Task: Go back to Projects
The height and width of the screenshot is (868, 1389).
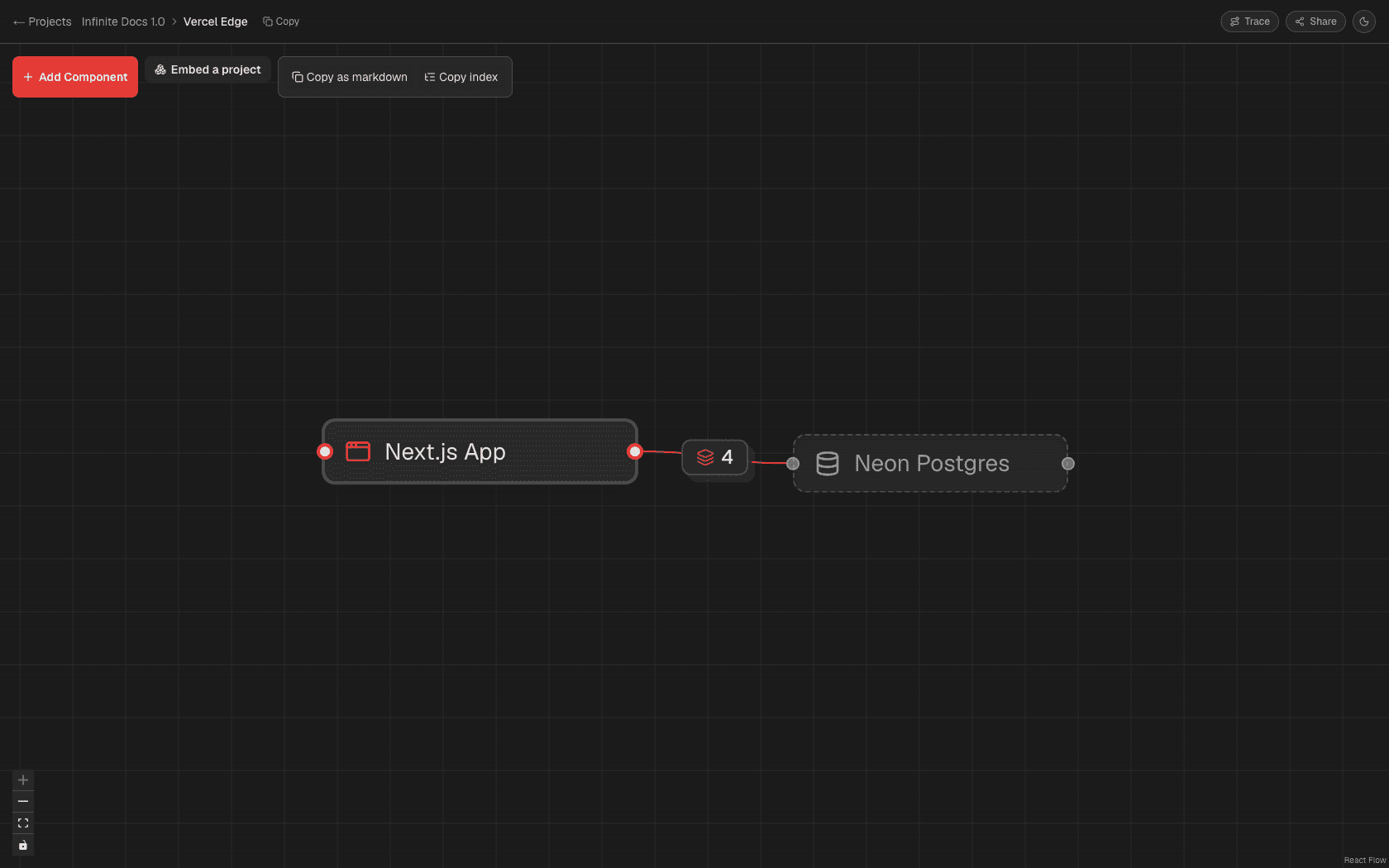Action: 42,21
